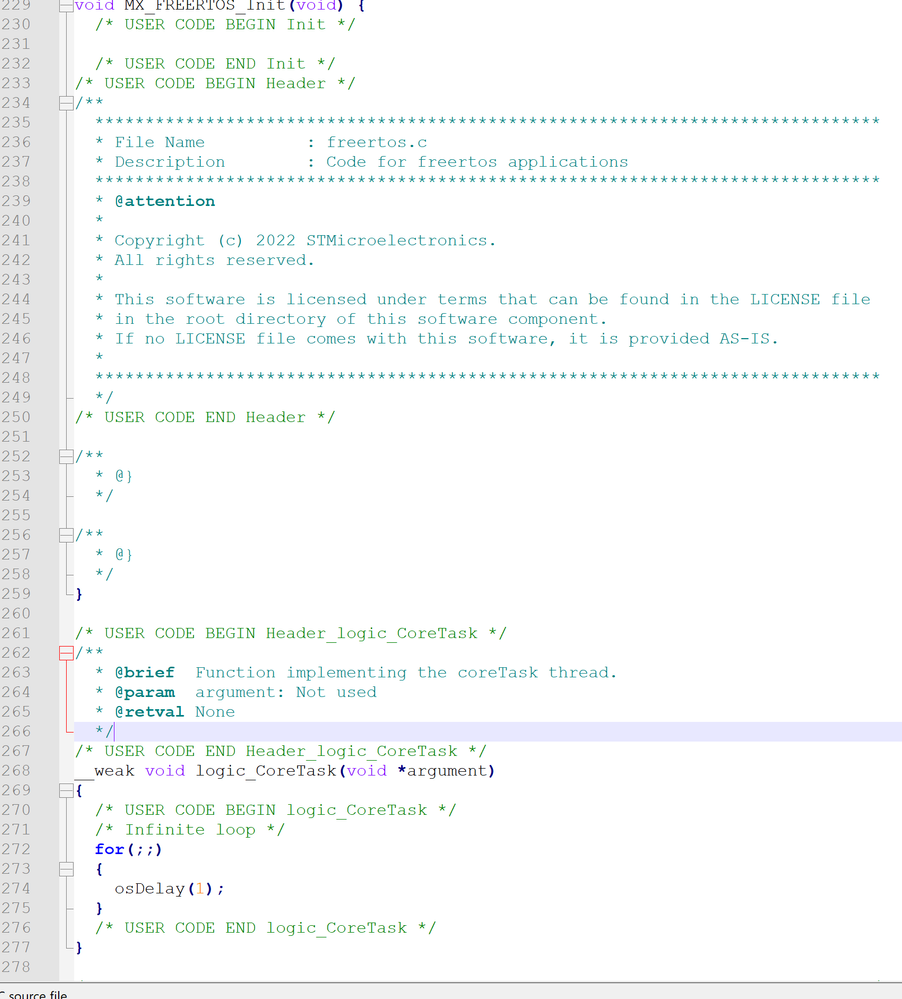Click the '@retval' doc tag
Image resolution: width=902 pixels, height=999 pixels.
click(149, 712)
